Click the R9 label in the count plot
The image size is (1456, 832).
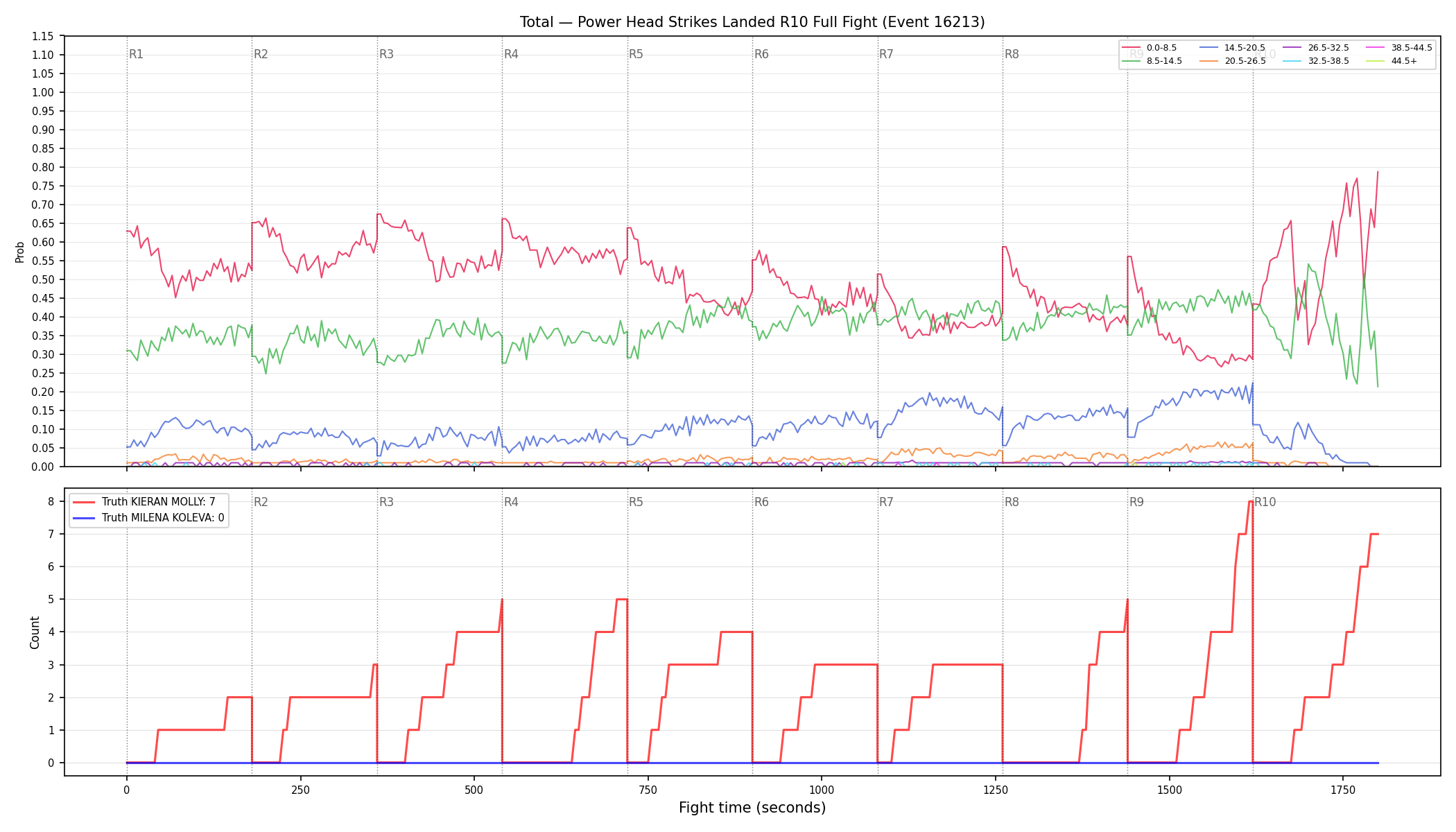[1136, 502]
